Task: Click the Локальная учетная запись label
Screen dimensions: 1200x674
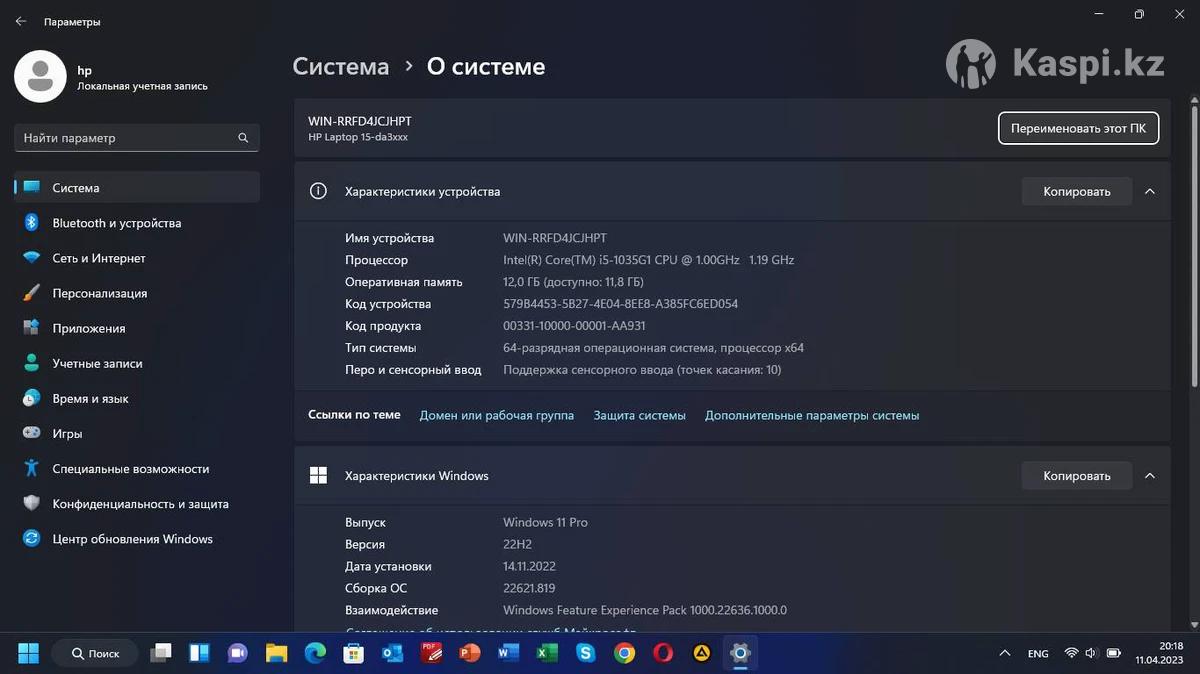Action: click(x=142, y=86)
